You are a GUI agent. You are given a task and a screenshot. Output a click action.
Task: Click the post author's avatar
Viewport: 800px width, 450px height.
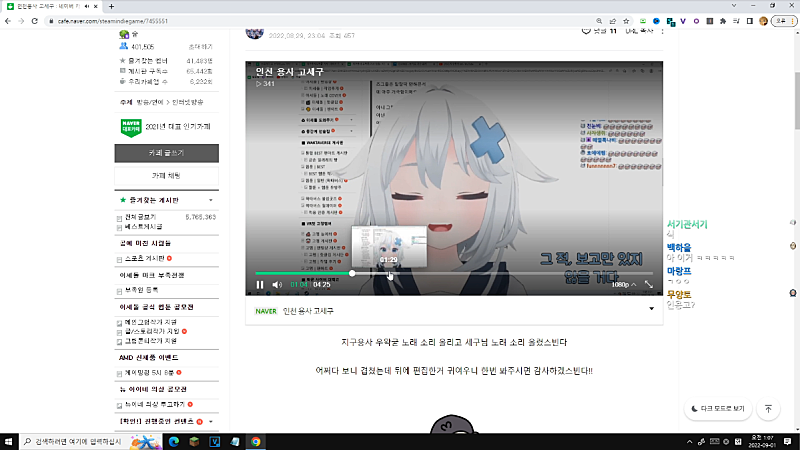(x=255, y=32)
